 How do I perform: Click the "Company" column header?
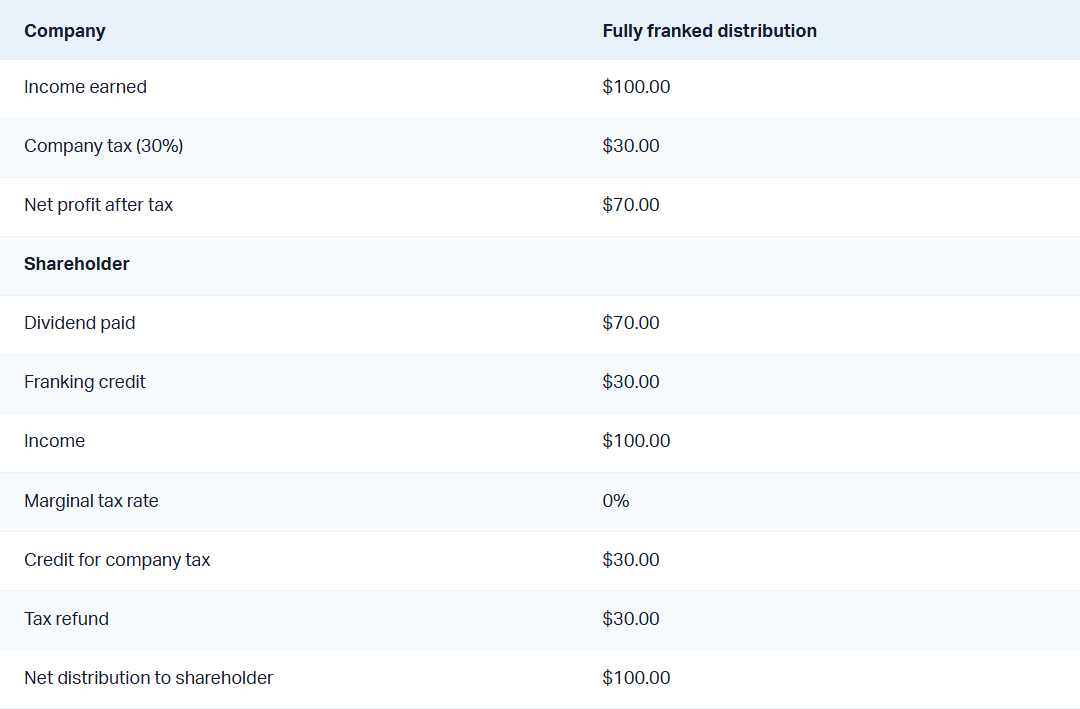[65, 31]
